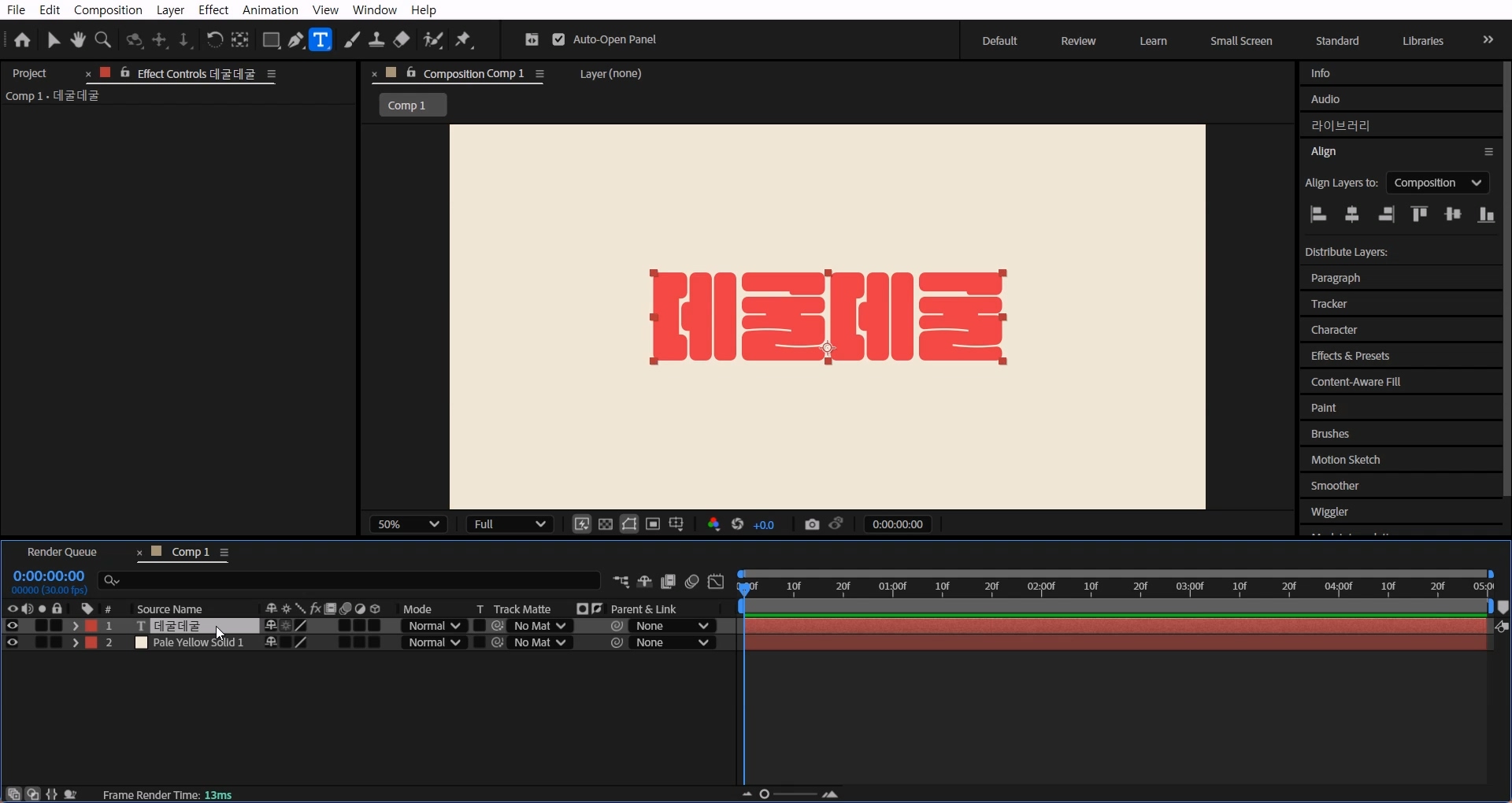1512x803 pixels.
Task: Open Parent None dropdown for Pale Yellow Solid
Action: click(x=673, y=642)
